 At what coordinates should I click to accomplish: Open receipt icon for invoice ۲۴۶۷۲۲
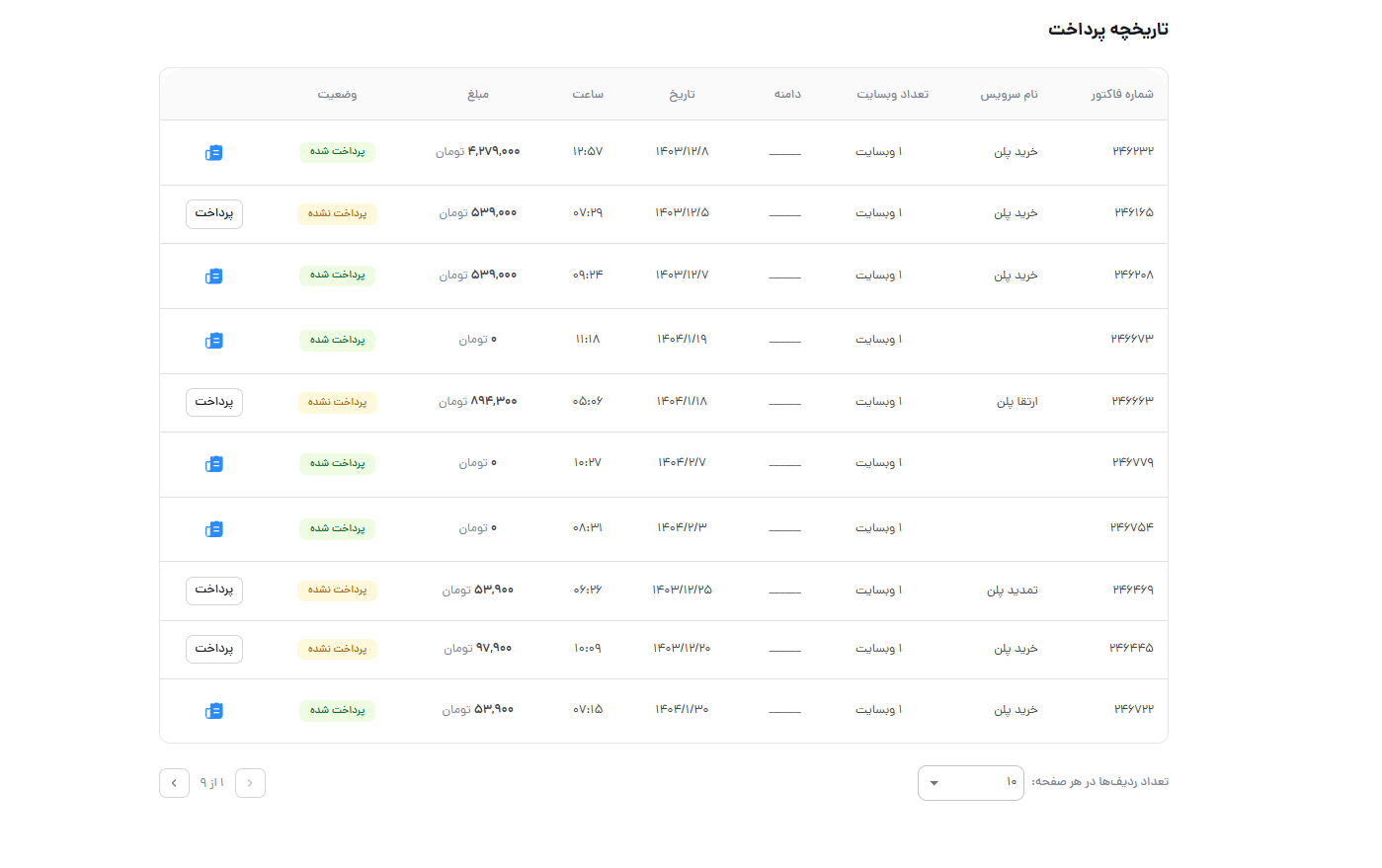(213, 711)
